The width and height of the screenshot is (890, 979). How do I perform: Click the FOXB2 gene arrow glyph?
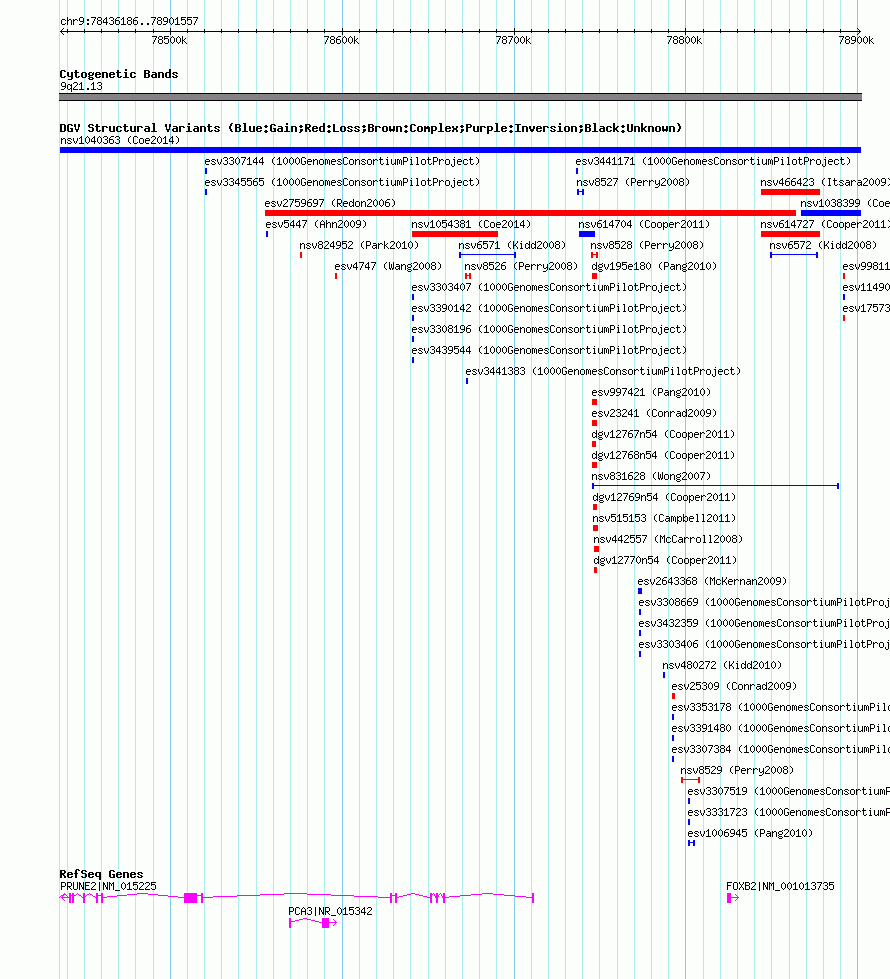coord(733,898)
